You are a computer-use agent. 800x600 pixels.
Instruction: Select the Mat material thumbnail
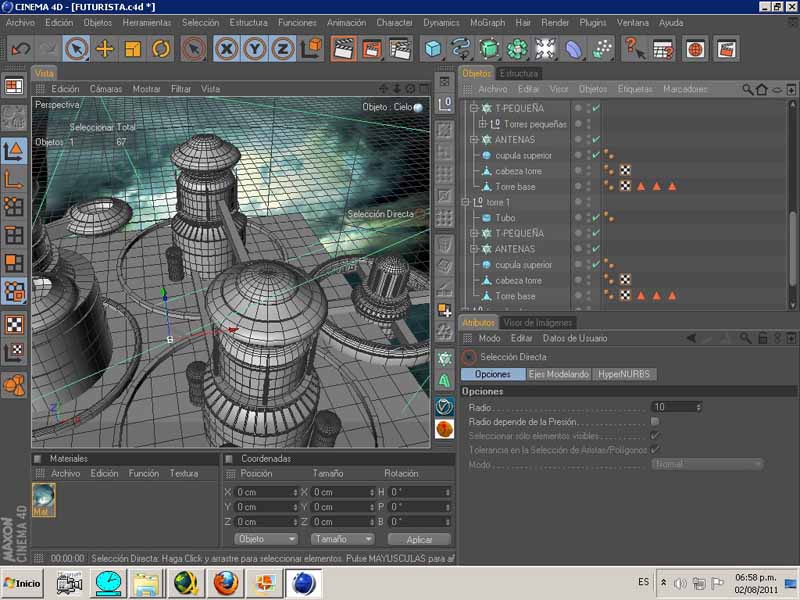click(x=43, y=499)
